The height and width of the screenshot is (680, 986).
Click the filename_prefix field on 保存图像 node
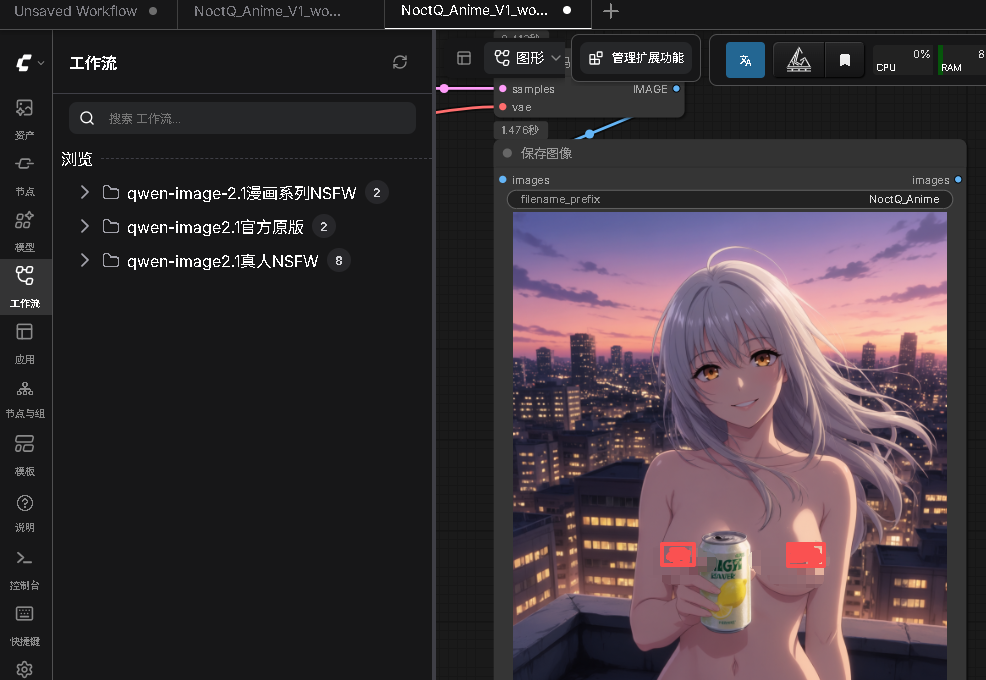[729, 199]
